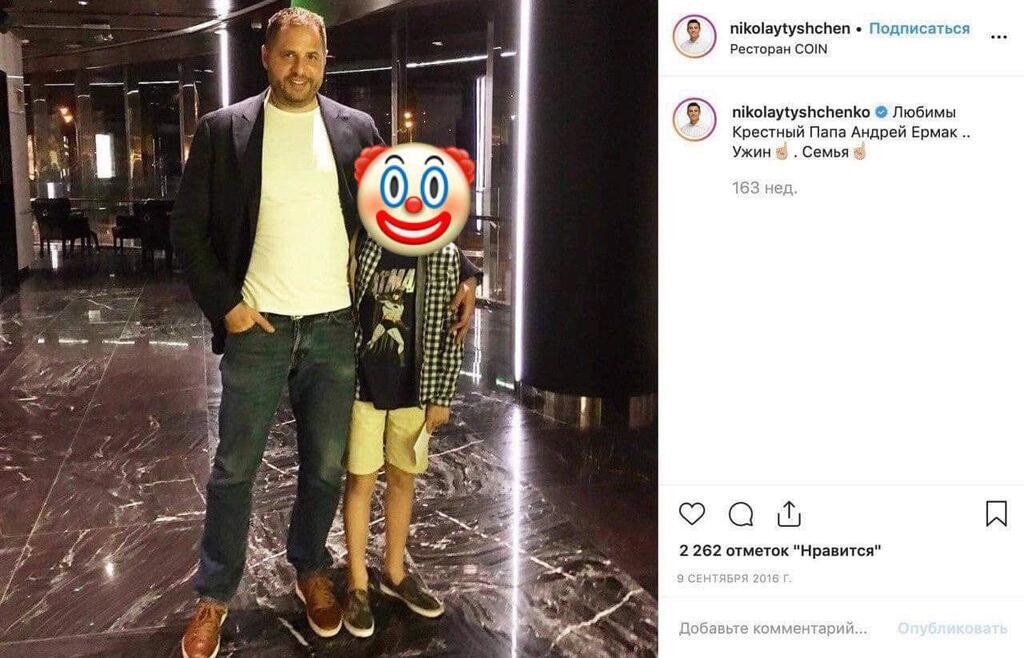Focus the Добавьте комментарий input field
This screenshot has height=658, width=1024.
[773, 628]
